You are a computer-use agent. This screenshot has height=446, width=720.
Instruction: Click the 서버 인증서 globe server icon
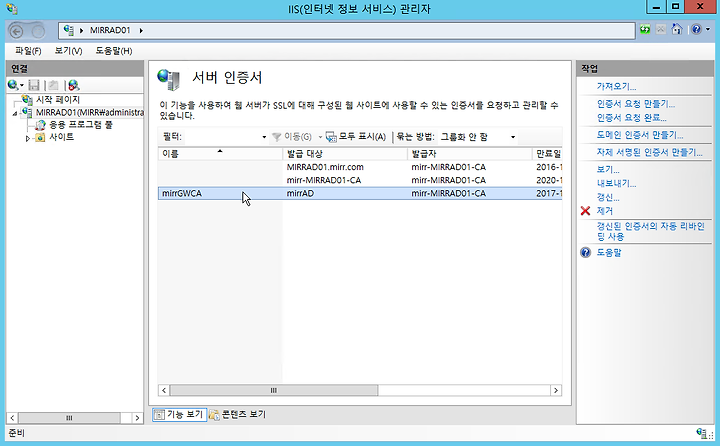point(169,79)
